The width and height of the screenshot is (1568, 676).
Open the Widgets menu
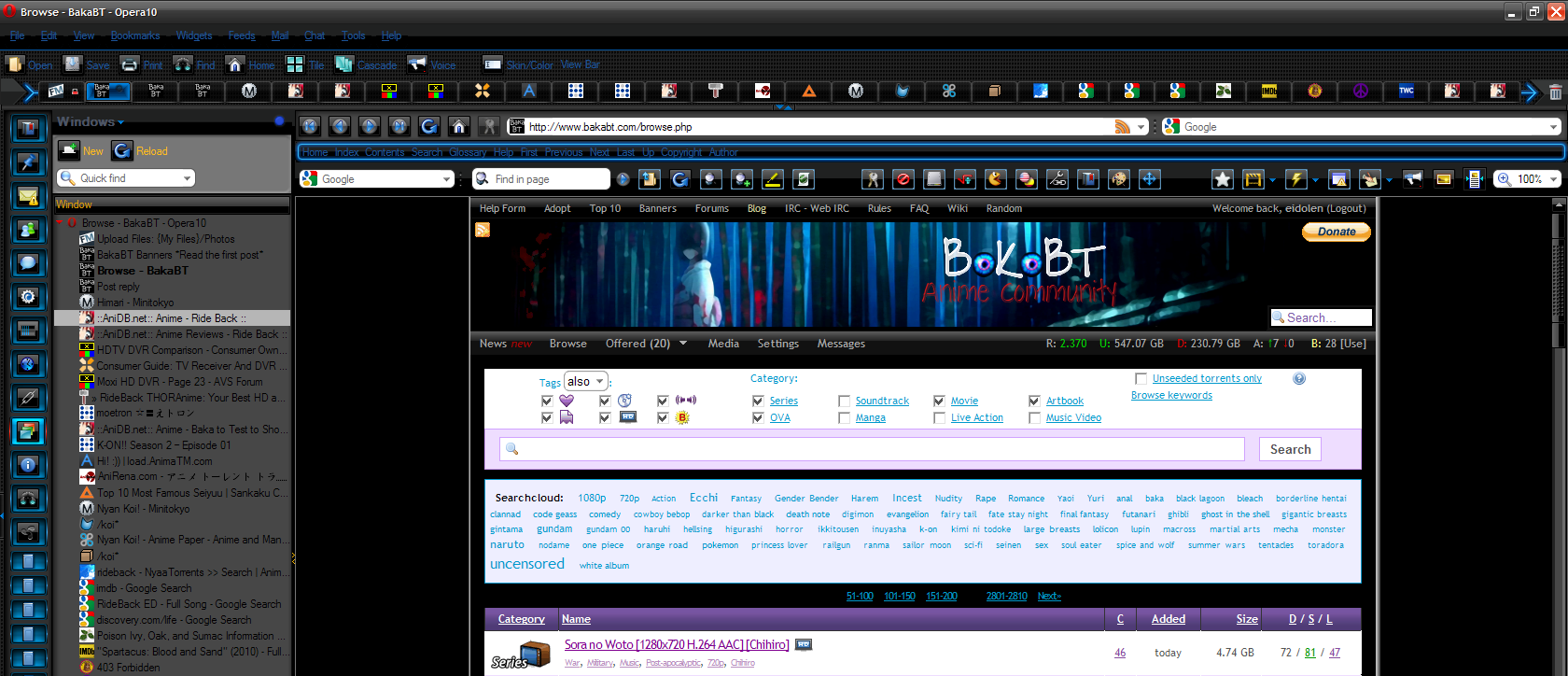coord(194,35)
